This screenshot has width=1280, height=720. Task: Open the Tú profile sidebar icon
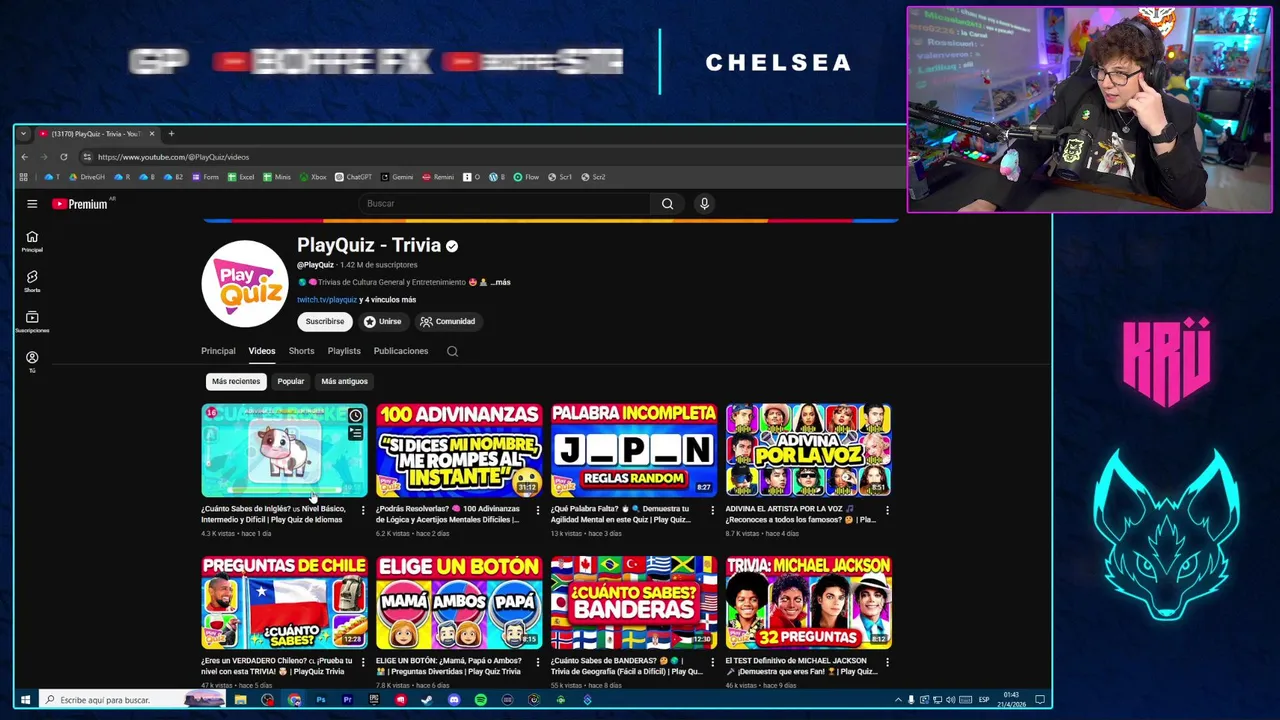[x=32, y=361]
